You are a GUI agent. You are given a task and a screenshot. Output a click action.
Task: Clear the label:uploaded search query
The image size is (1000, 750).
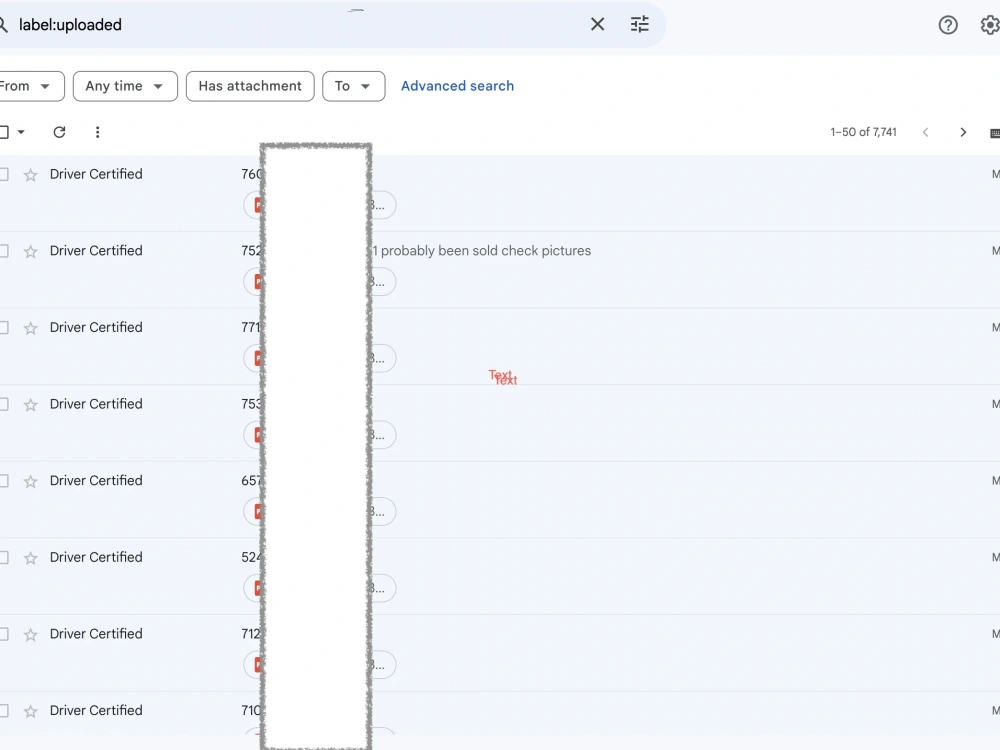pyautogui.click(x=597, y=24)
